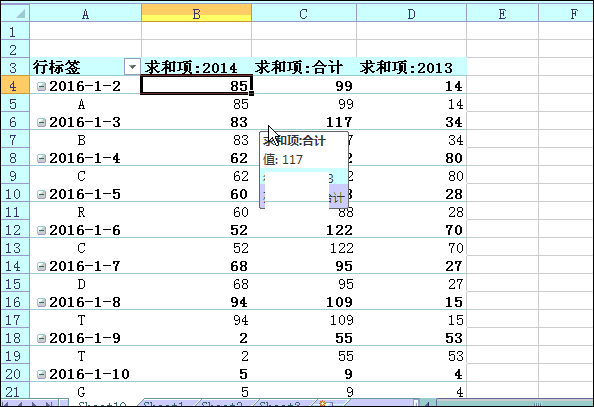594x407 pixels.
Task: Collapse the 2016-1-3 pivot group
Action: click(x=41, y=123)
